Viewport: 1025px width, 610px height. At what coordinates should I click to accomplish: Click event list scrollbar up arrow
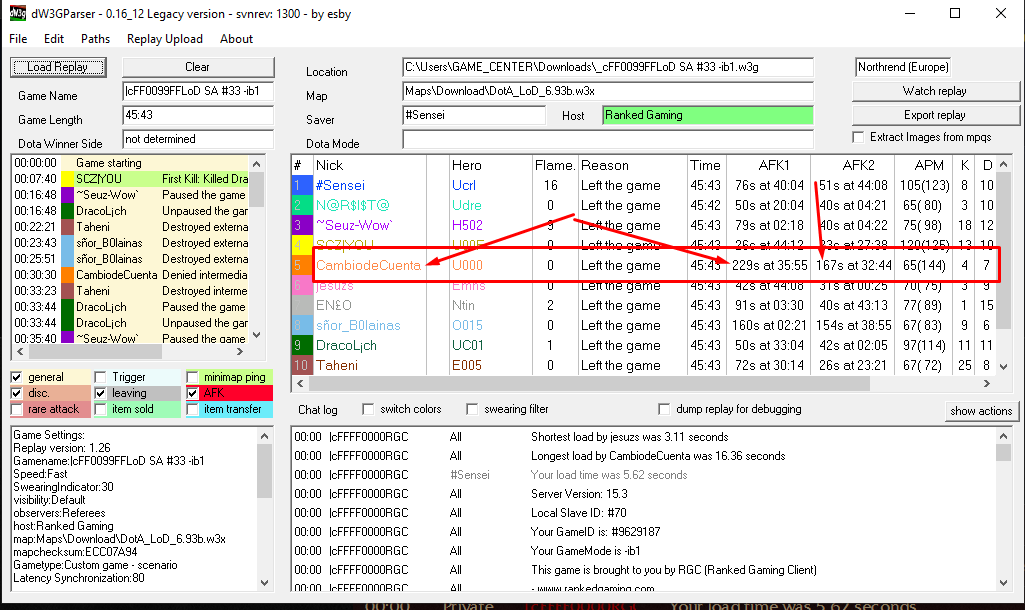(x=256, y=164)
